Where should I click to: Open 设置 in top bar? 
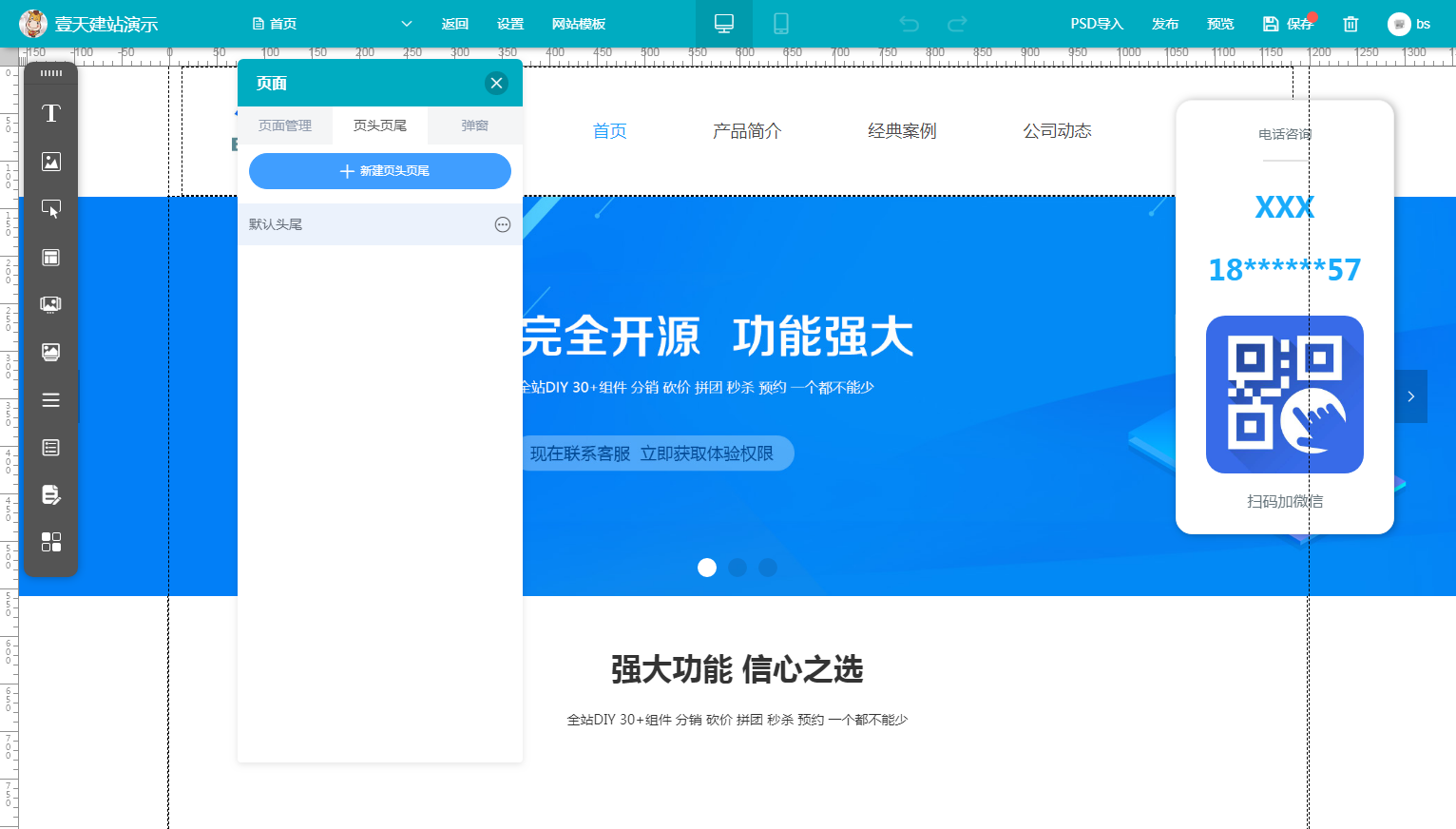tap(510, 24)
